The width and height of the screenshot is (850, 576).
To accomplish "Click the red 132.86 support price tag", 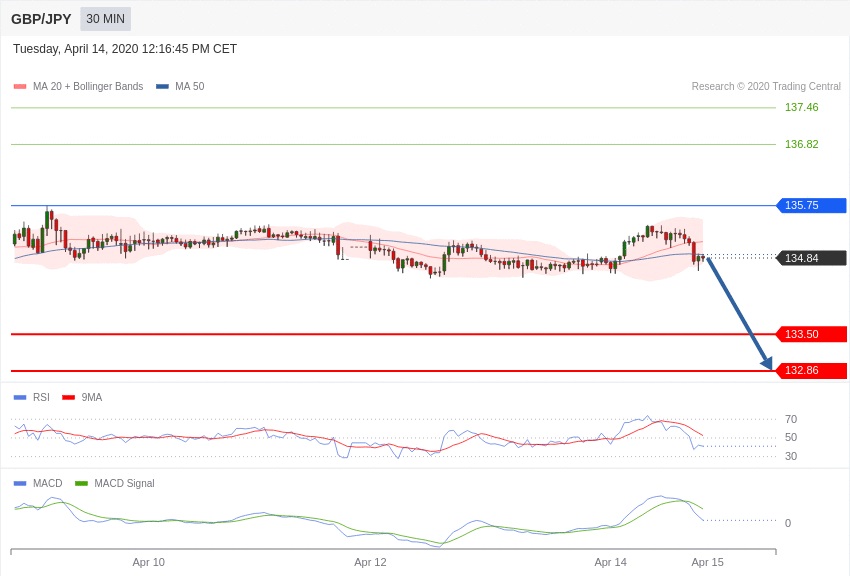I will point(812,371).
